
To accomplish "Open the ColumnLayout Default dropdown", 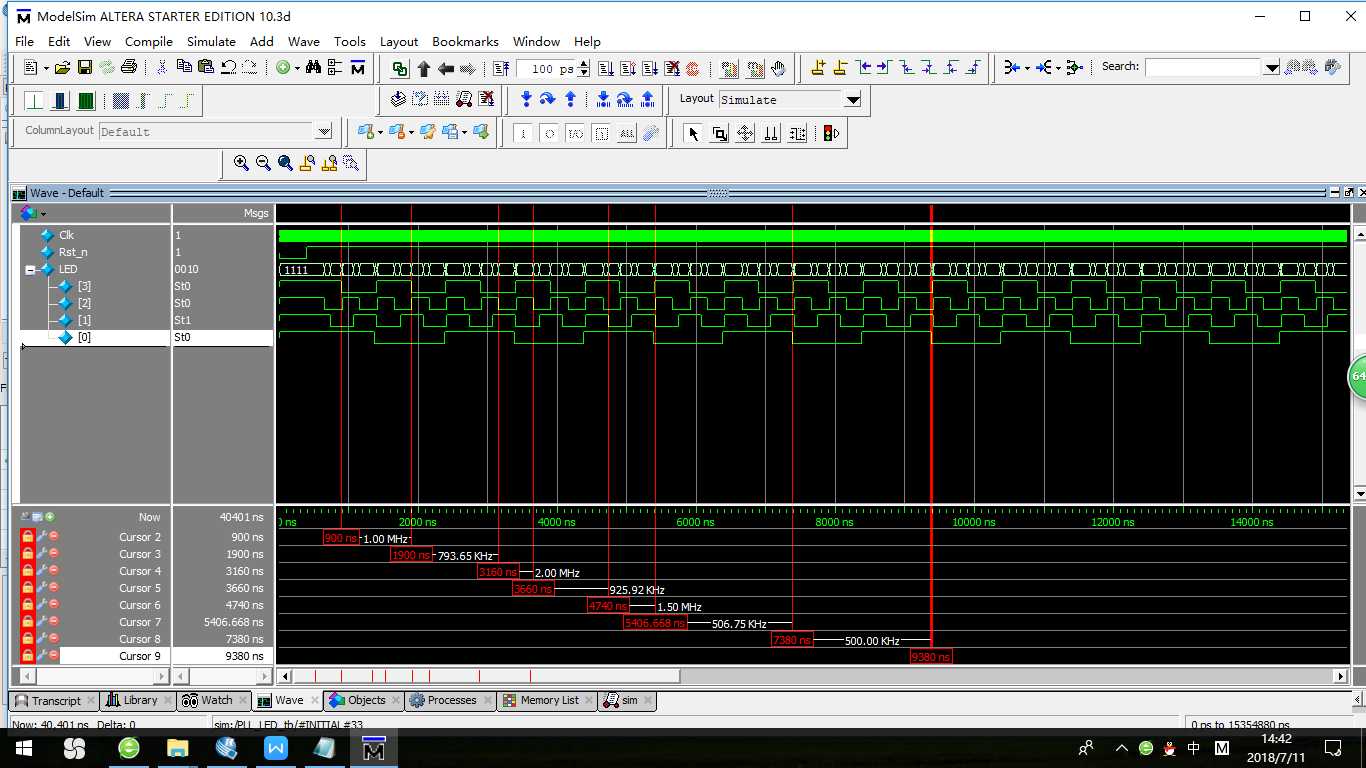I will click(324, 132).
